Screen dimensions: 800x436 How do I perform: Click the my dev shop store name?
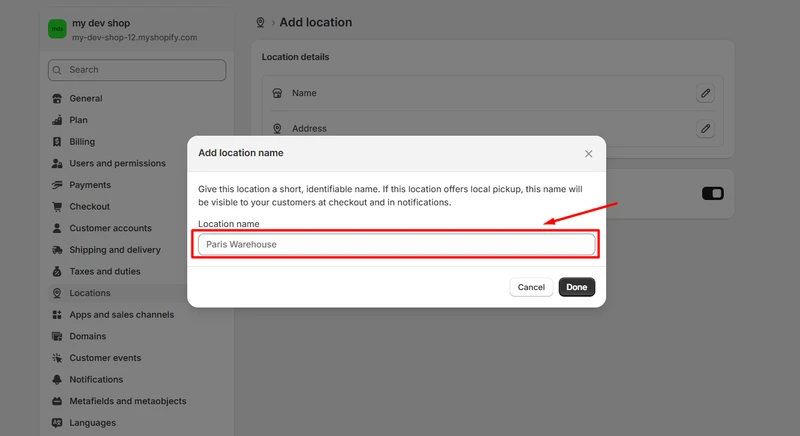click(x=101, y=23)
